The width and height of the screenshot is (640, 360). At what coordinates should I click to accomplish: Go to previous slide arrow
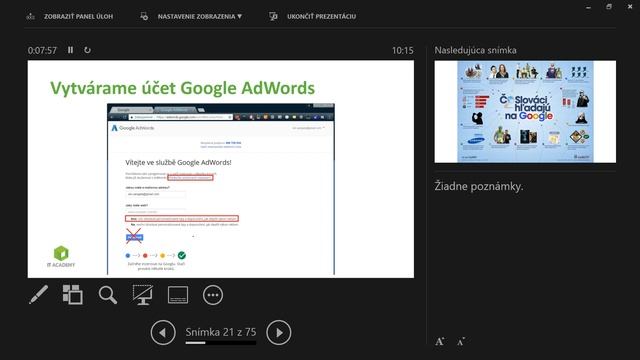(163, 333)
